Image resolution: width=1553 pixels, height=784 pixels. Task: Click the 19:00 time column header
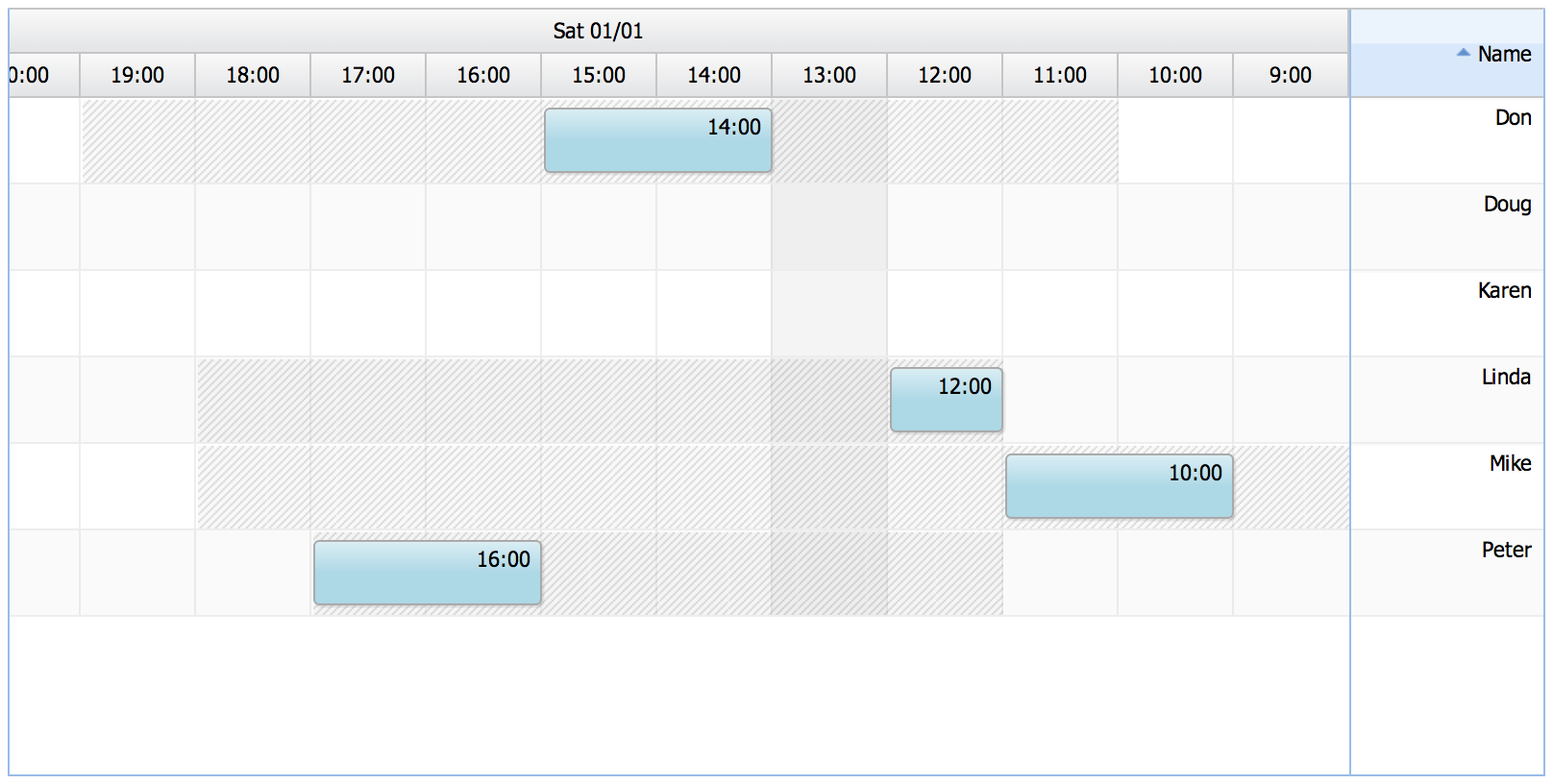(137, 75)
